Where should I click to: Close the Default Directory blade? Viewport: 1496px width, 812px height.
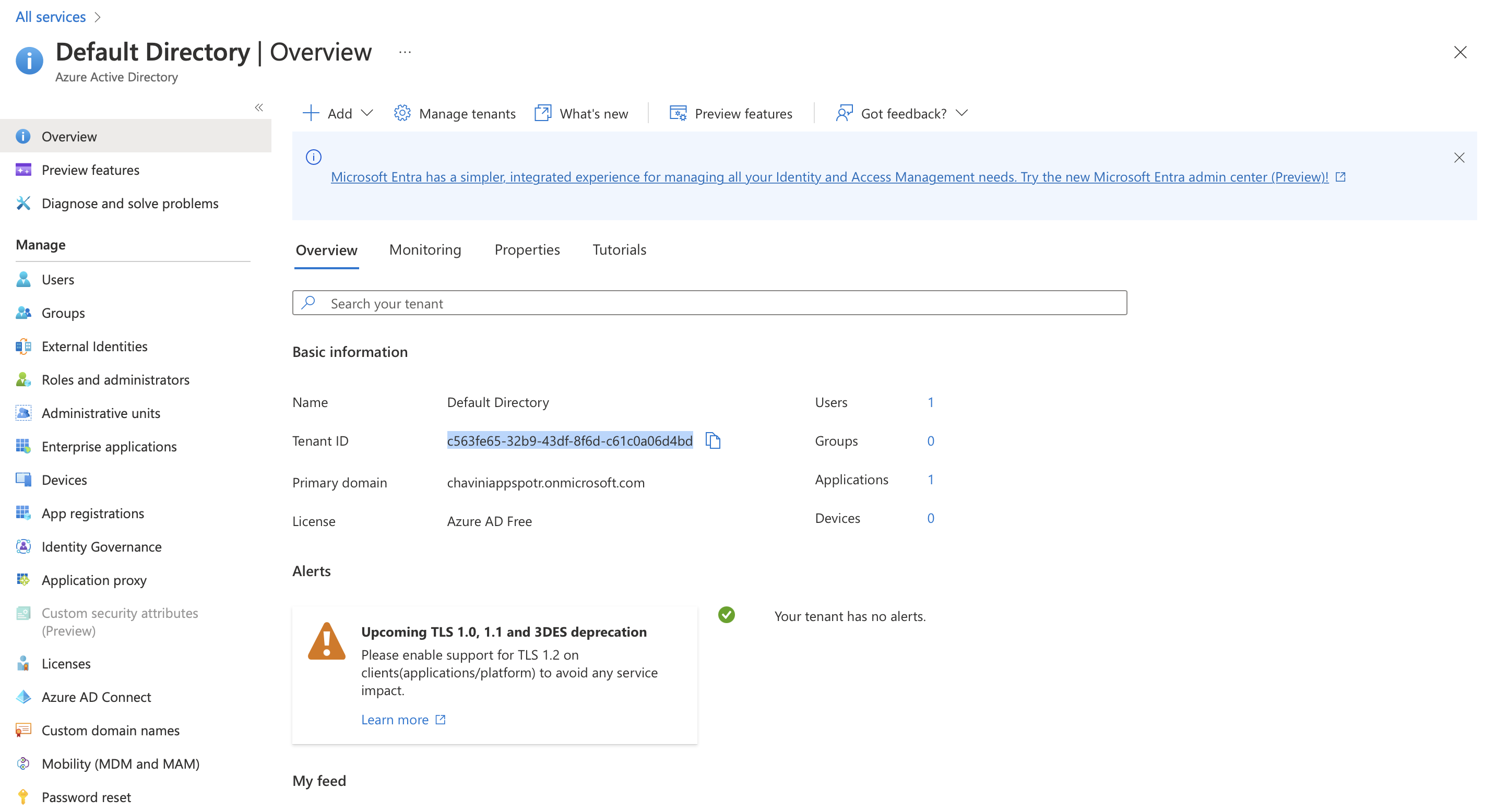(x=1460, y=52)
